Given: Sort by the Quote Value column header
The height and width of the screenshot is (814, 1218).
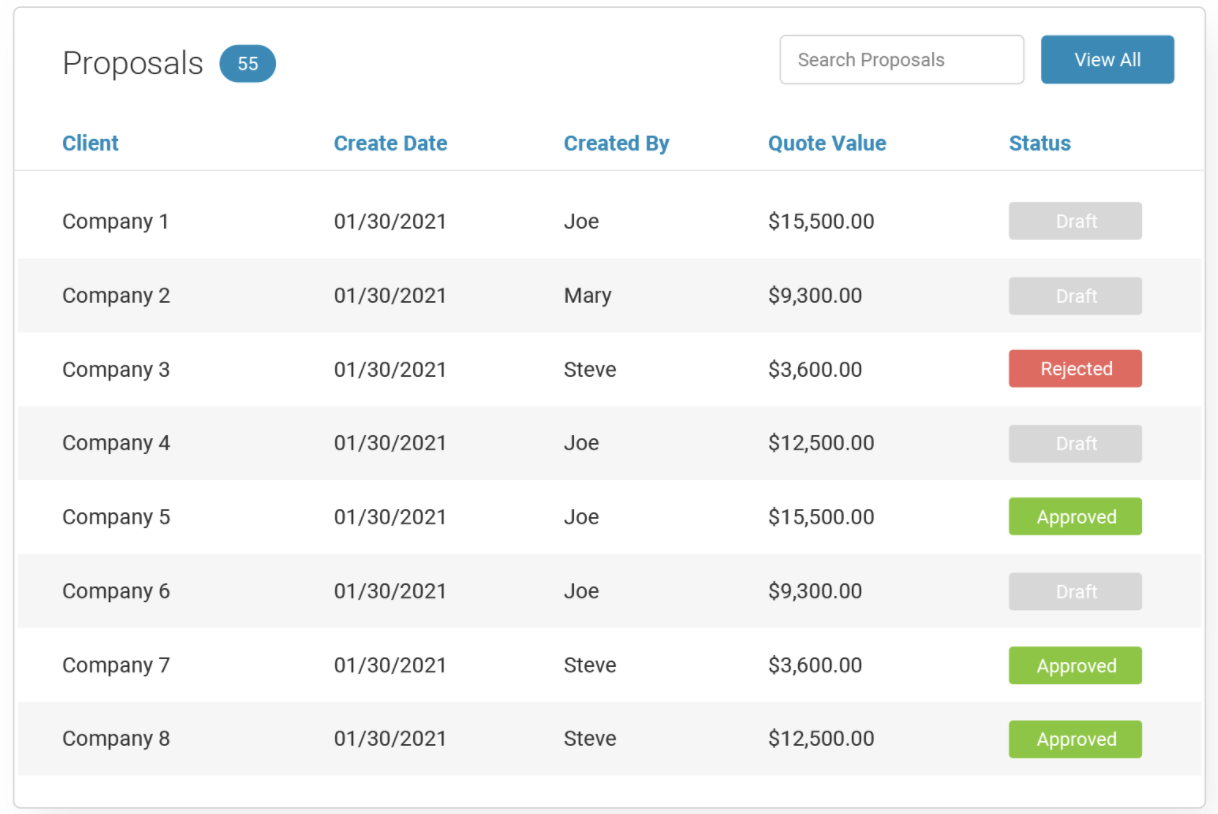Looking at the screenshot, I should point(827,143).
